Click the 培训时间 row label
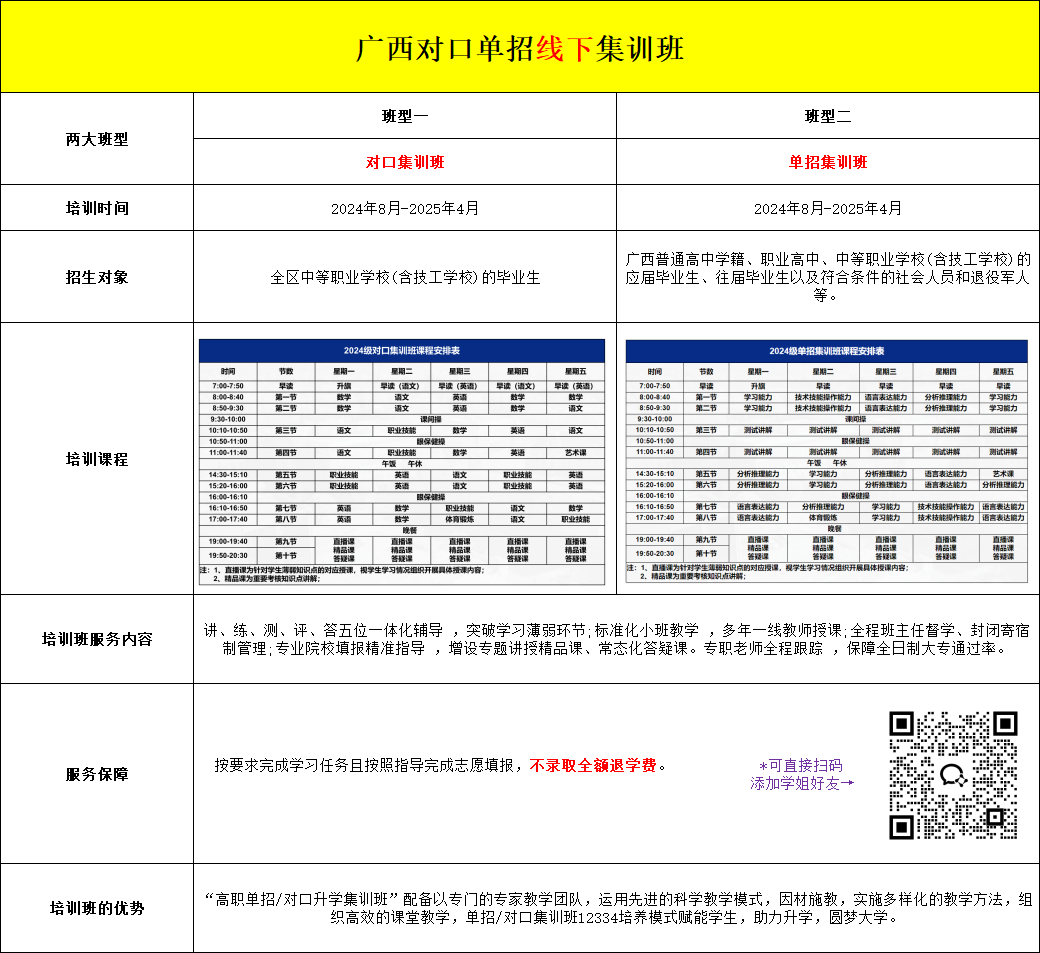The image size is (1040, 953). 96,207
